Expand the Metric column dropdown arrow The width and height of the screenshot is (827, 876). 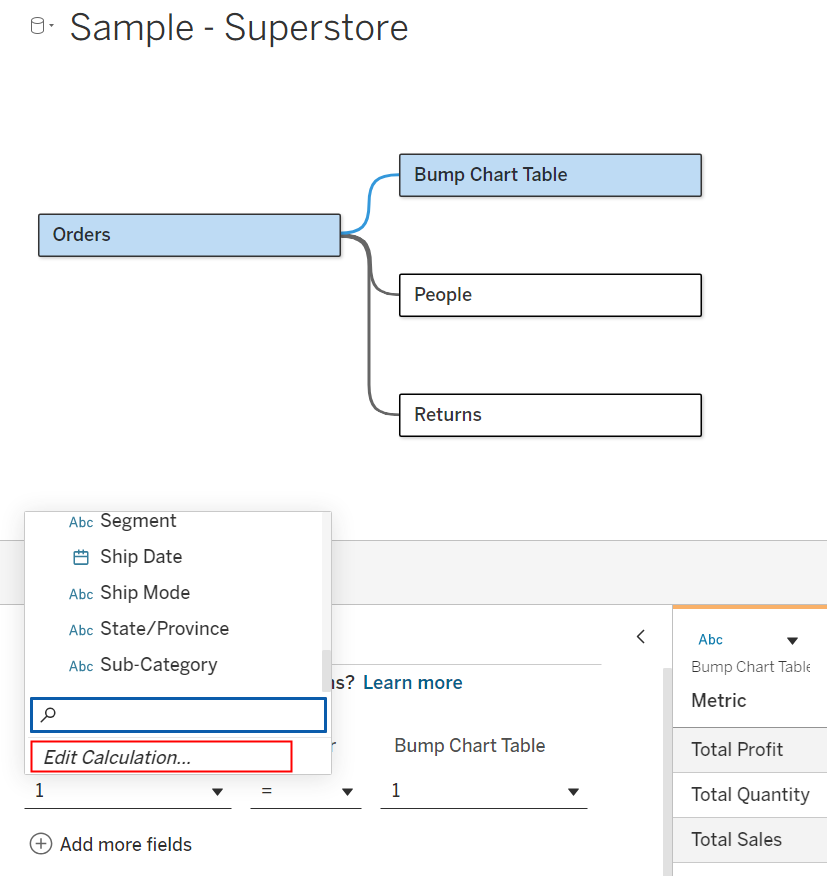coord(792,641)
